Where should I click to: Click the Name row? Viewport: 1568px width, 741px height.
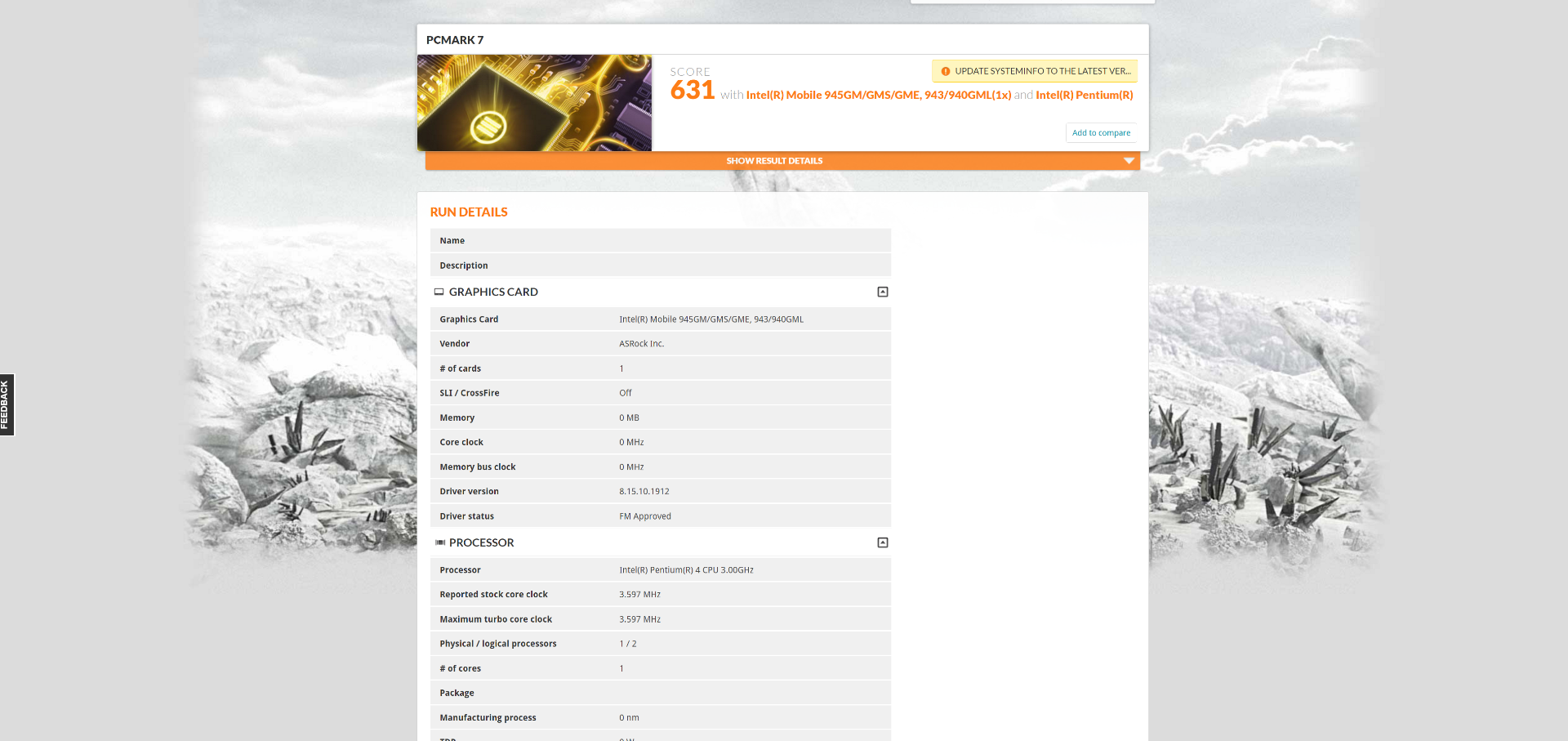(x=660, y=240)
